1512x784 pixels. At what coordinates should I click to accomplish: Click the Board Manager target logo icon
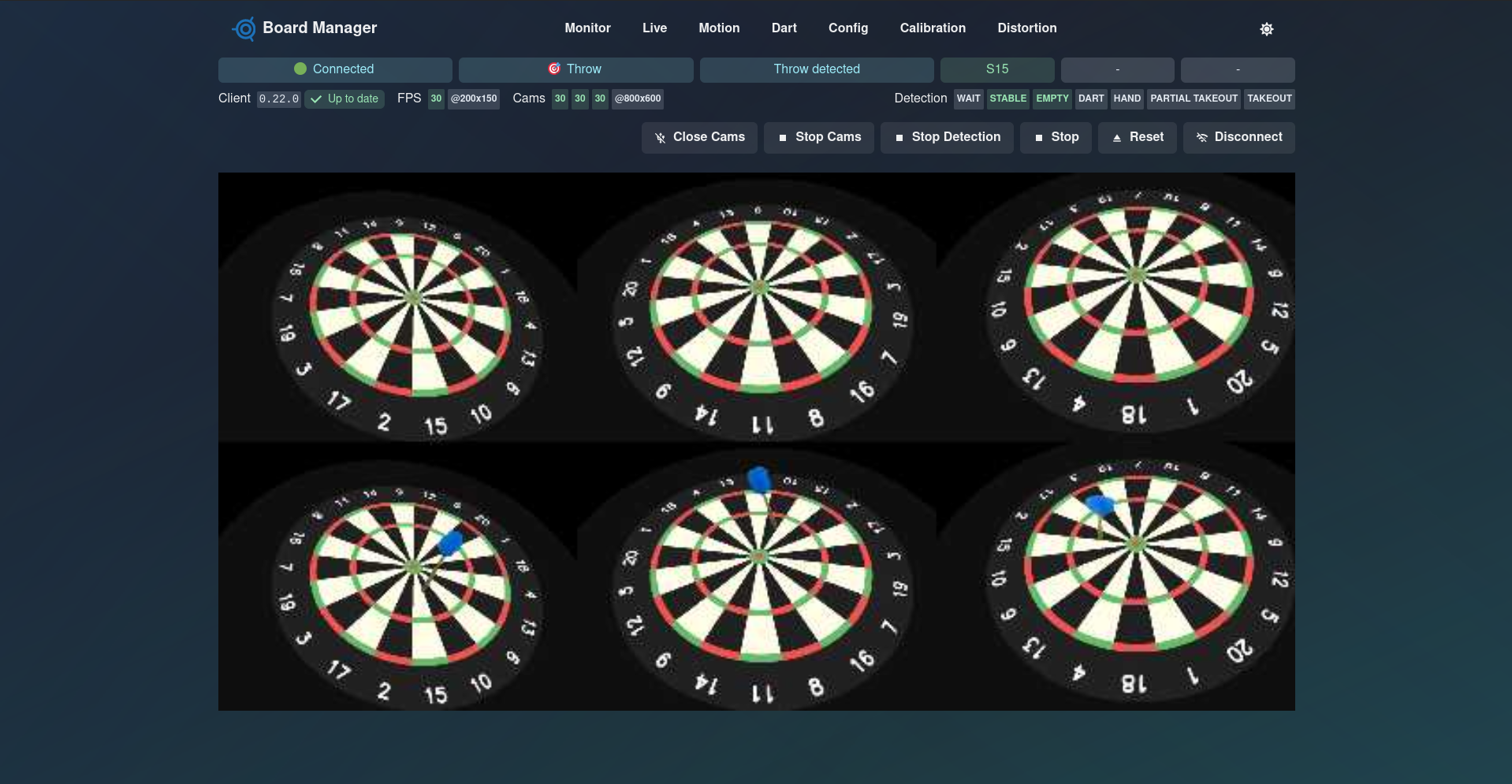(245, 29)
